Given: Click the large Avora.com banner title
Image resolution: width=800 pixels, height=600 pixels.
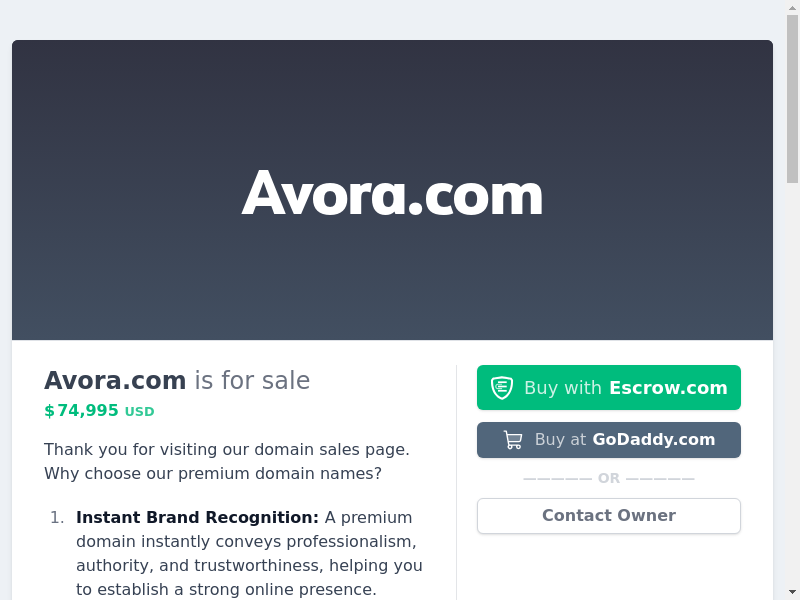Looking at the screenshot, I should pos(392,193).
